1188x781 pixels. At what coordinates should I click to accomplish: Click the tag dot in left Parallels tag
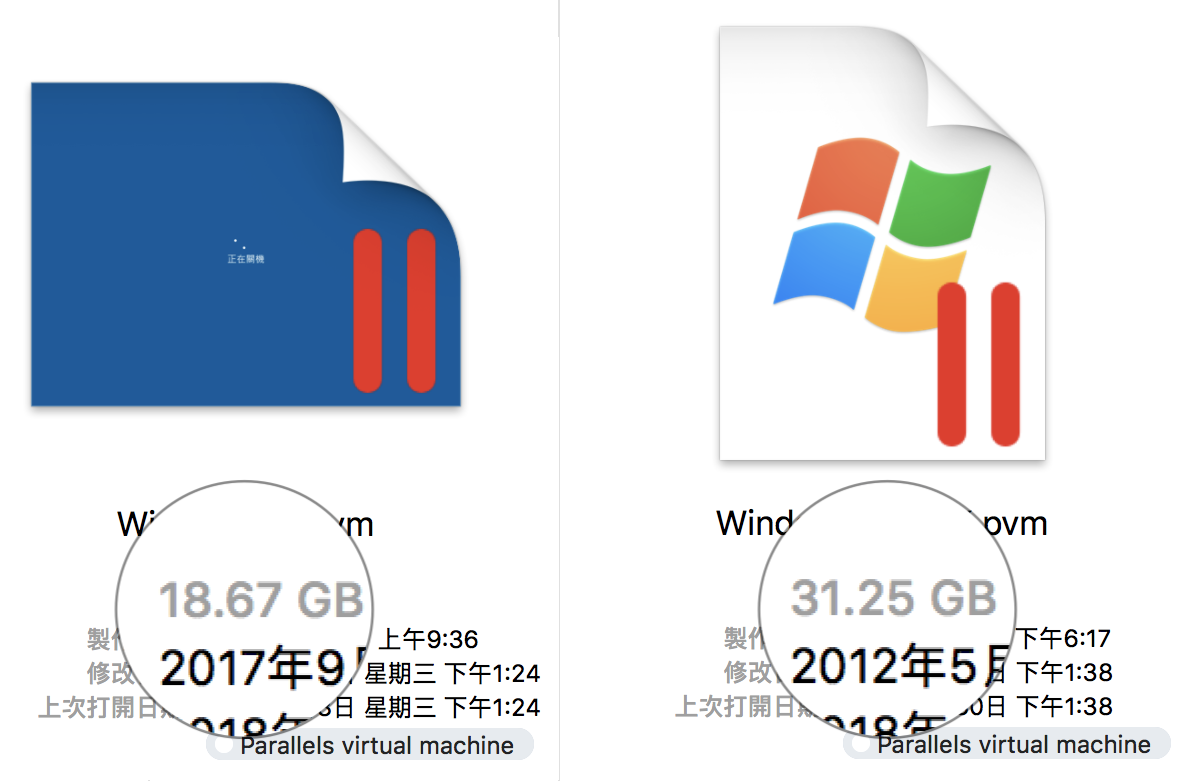(224, 745)
